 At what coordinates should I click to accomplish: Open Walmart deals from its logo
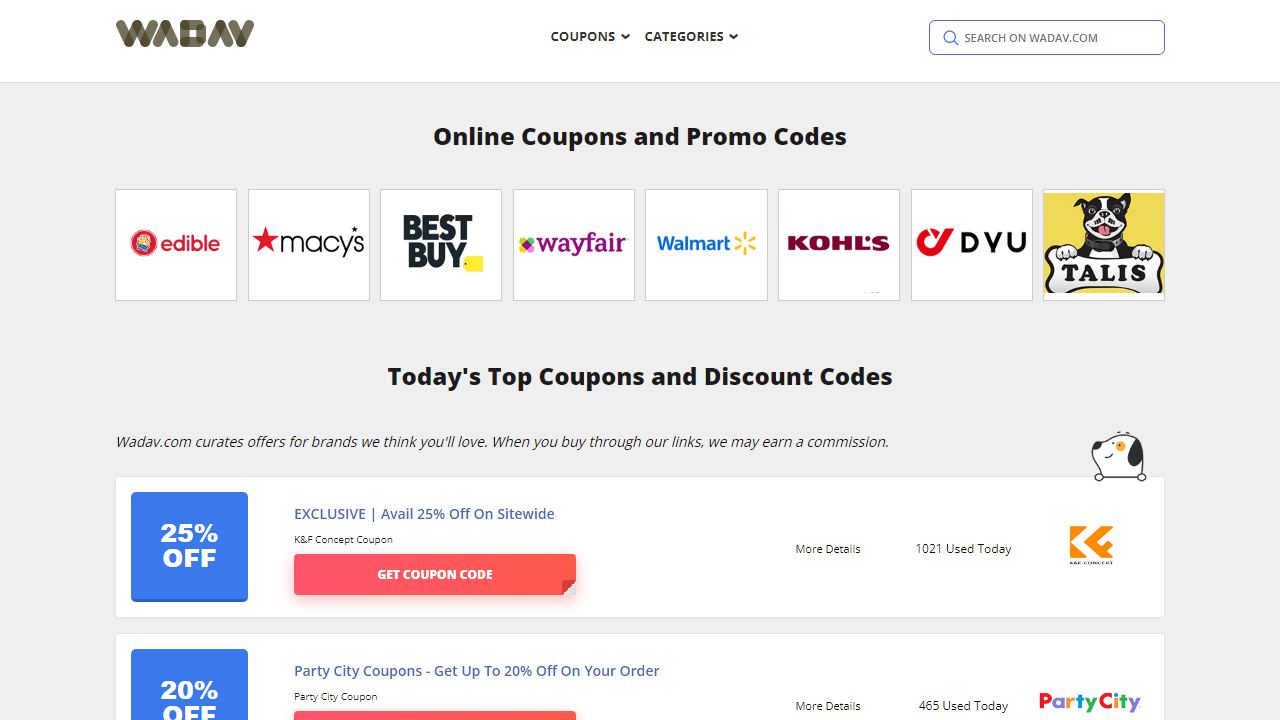[706, 244]
